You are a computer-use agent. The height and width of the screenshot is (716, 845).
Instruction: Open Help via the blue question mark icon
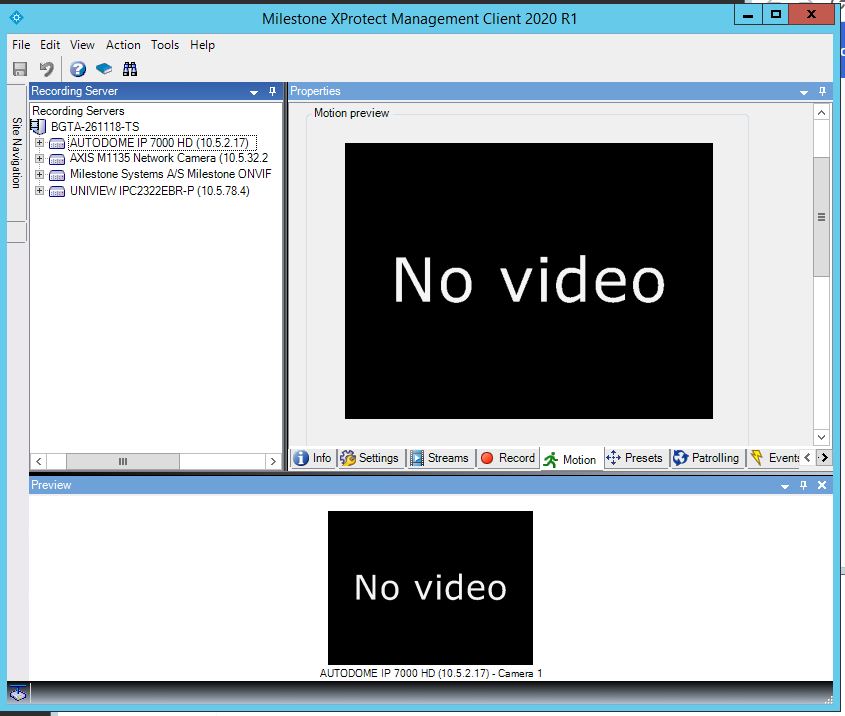pyautogui.click(x=77, y=69)
